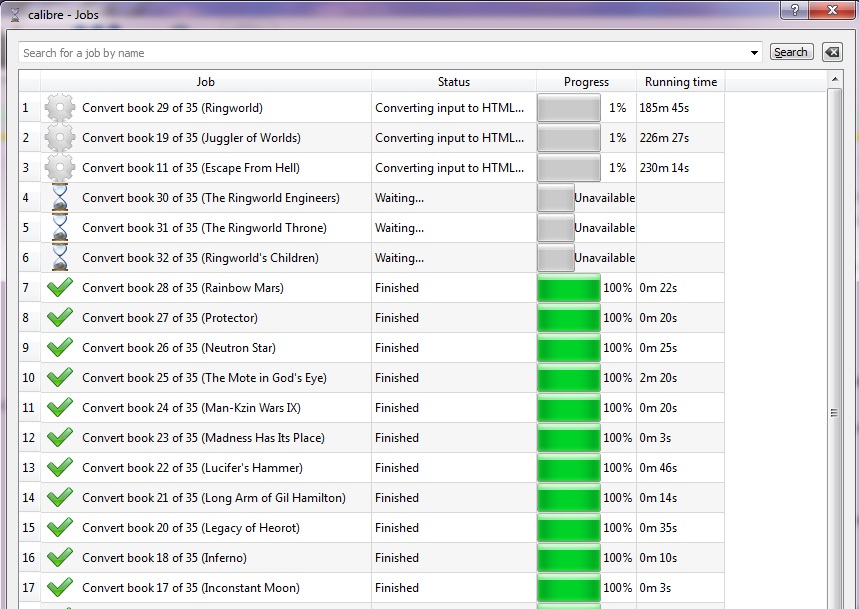Image resolution: width=859 pixels, height=609 pixels.
Task: Click hourglass icon for The Ringworld Throne
Action: tap(60, 228)
